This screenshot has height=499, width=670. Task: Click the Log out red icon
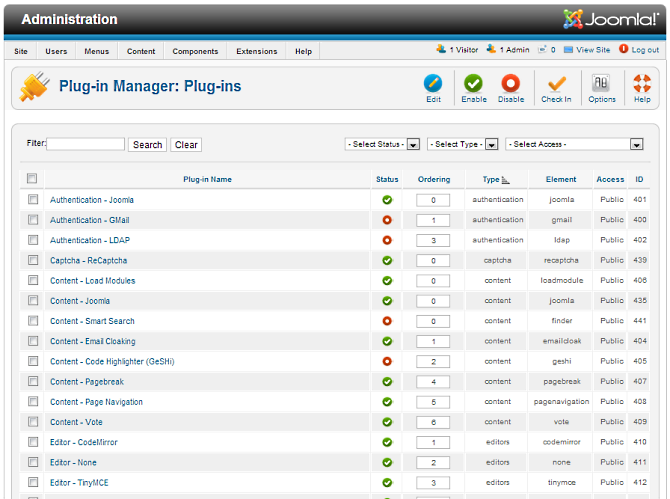coord(623,49)
